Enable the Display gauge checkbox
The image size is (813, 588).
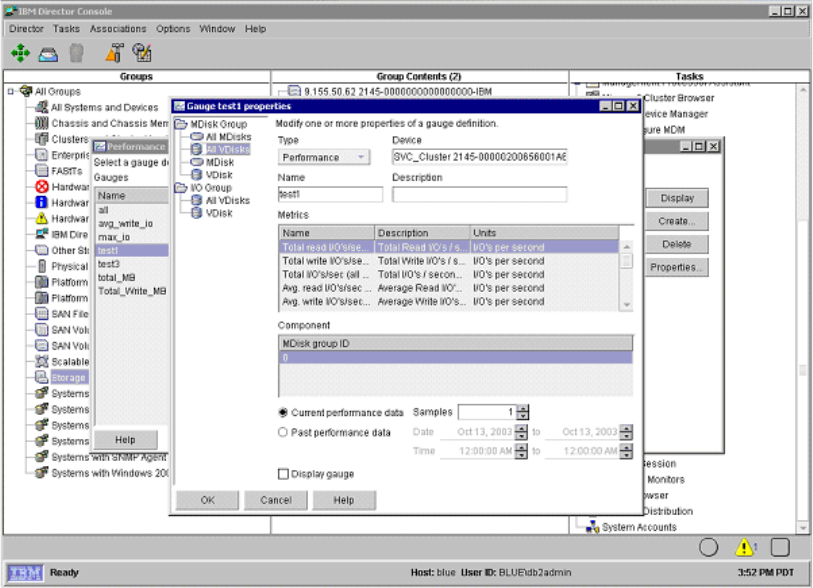coord(284,474)
